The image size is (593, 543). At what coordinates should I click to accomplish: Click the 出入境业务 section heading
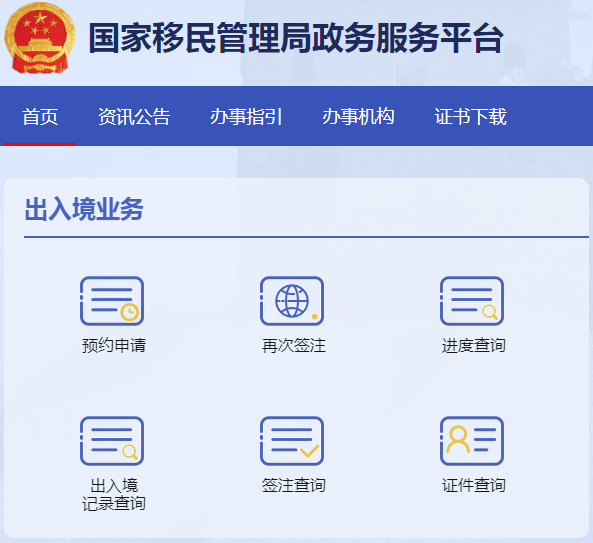[84, 209]
